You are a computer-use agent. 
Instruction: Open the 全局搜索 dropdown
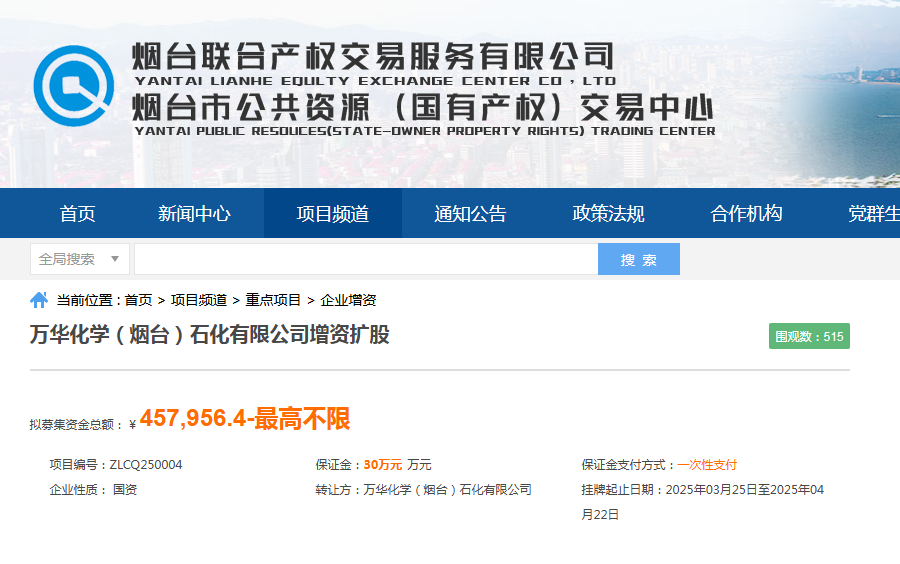(x=80, y=259)
